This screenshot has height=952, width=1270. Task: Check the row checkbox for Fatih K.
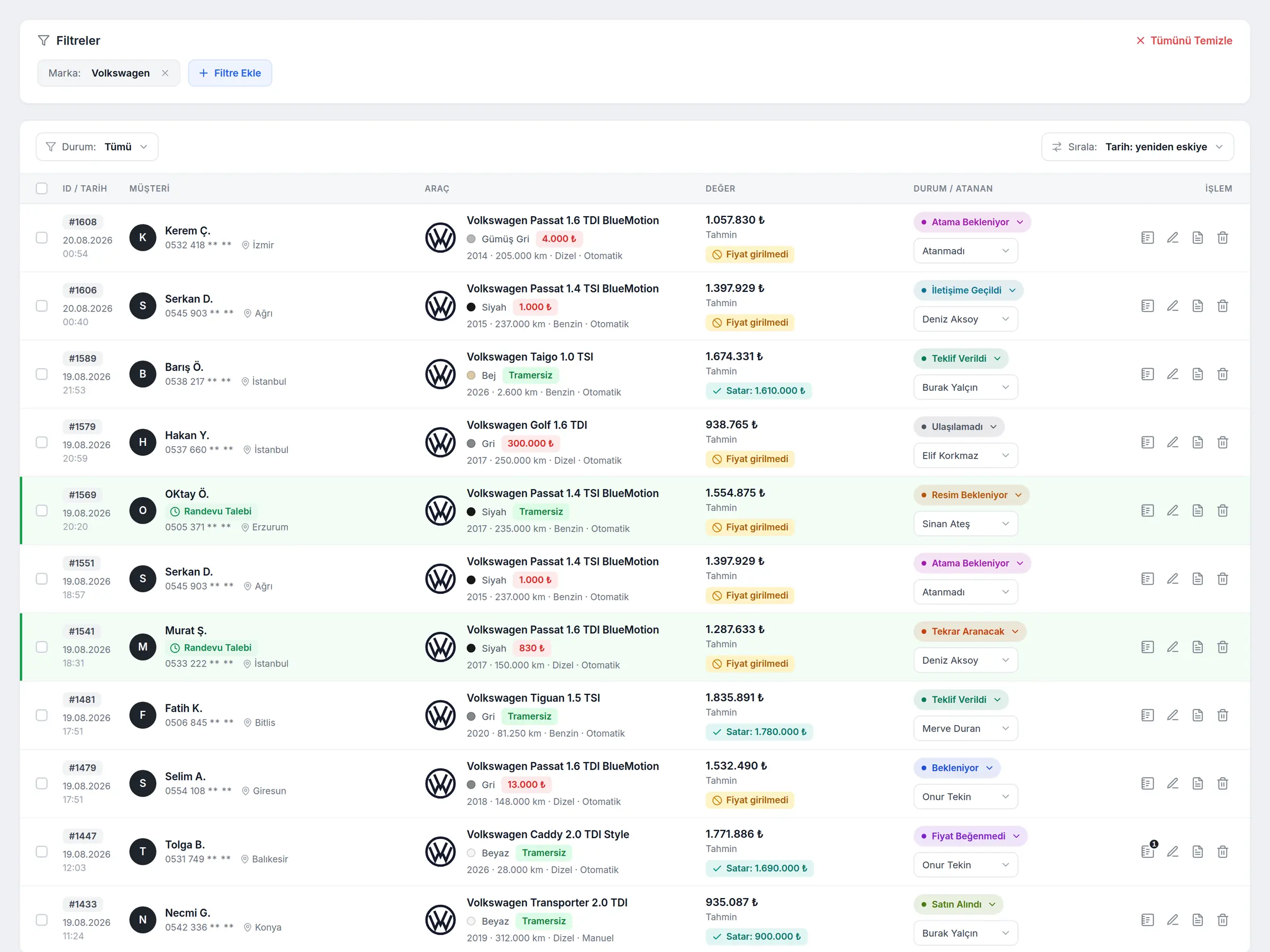42,716
